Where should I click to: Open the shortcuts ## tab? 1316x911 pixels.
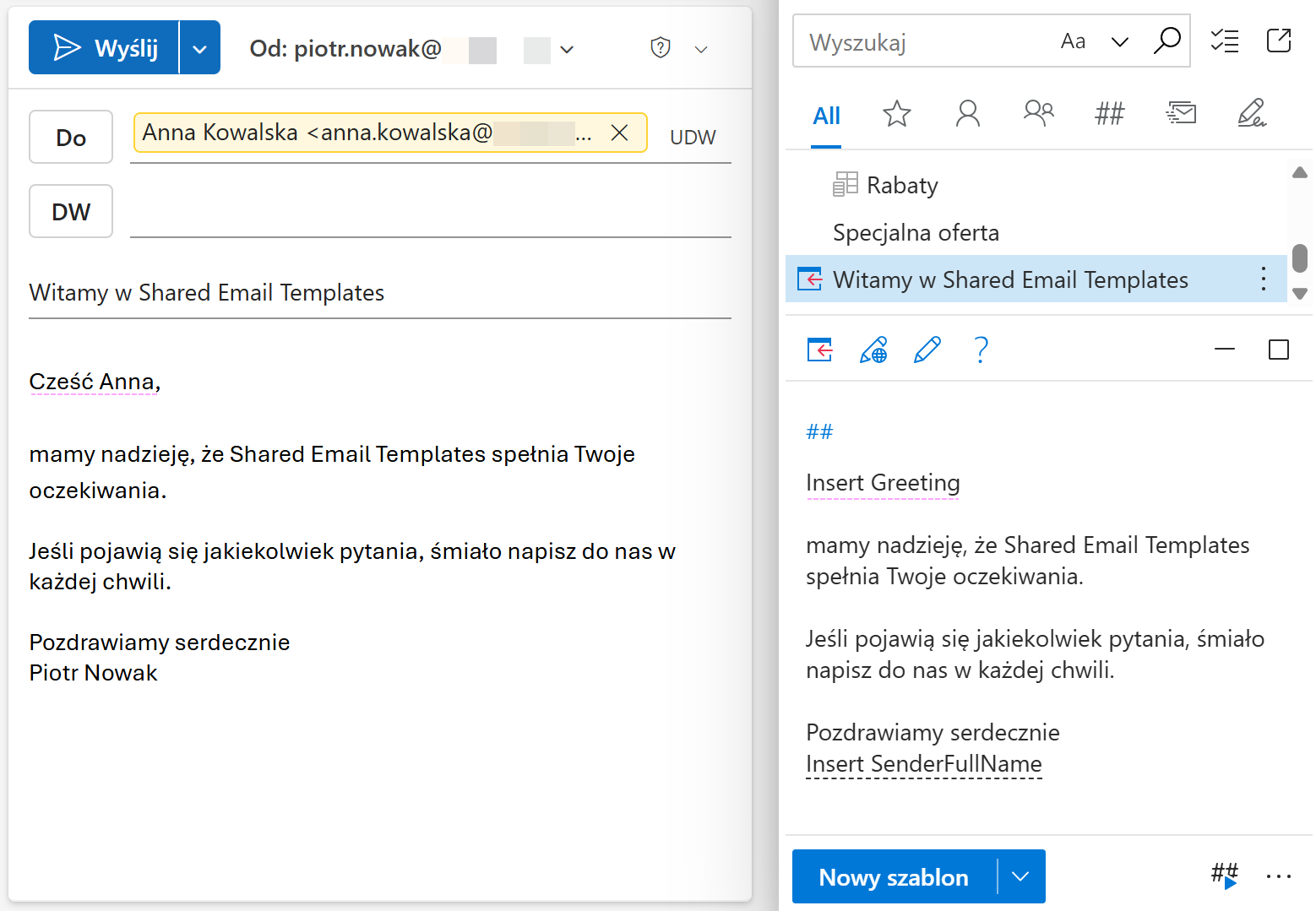tap(1109, 114)
